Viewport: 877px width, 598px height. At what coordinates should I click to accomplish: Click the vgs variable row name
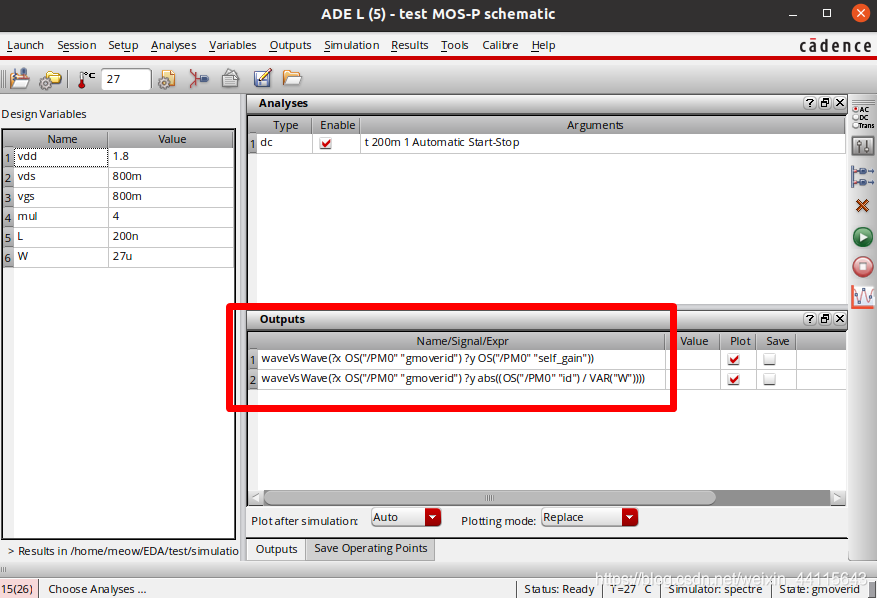pos(60,197)
